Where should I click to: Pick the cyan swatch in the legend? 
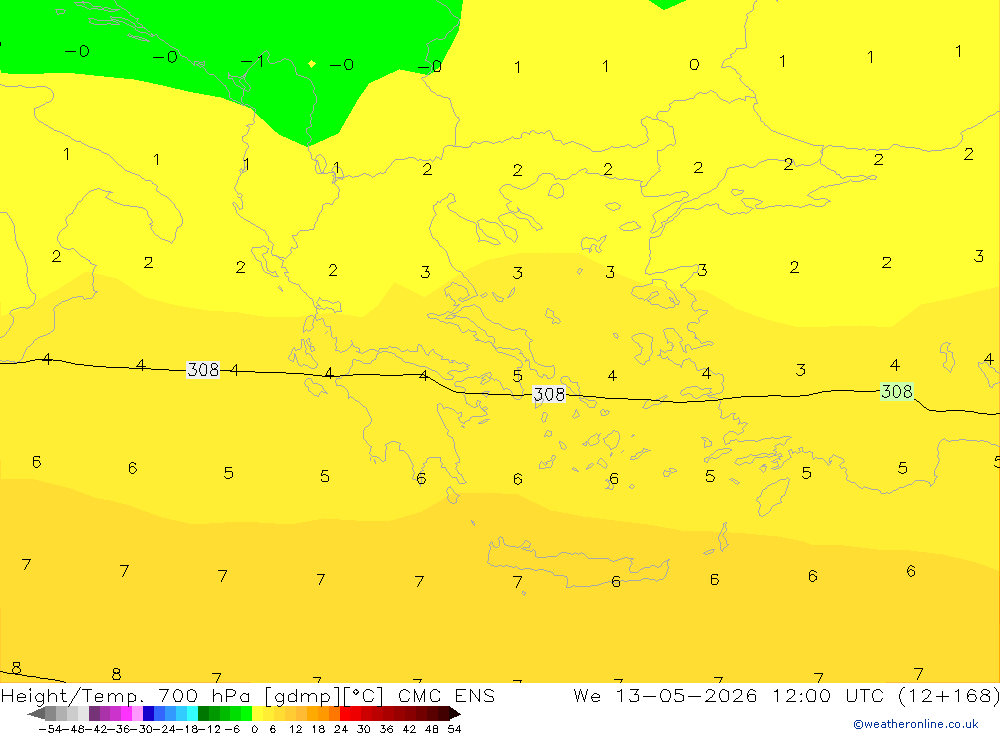(192, 714)
